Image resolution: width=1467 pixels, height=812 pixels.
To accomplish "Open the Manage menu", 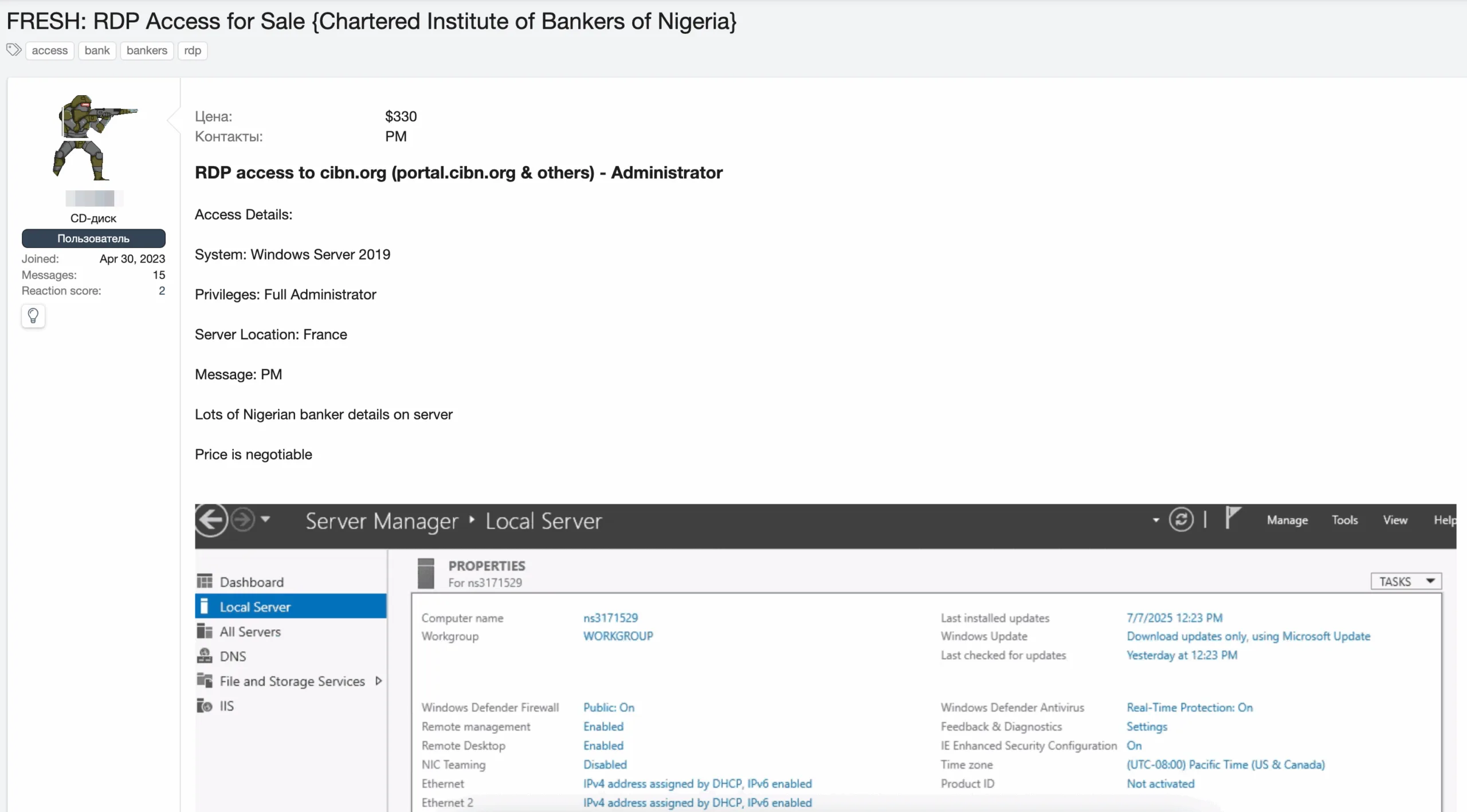I will coord(1287,520).
